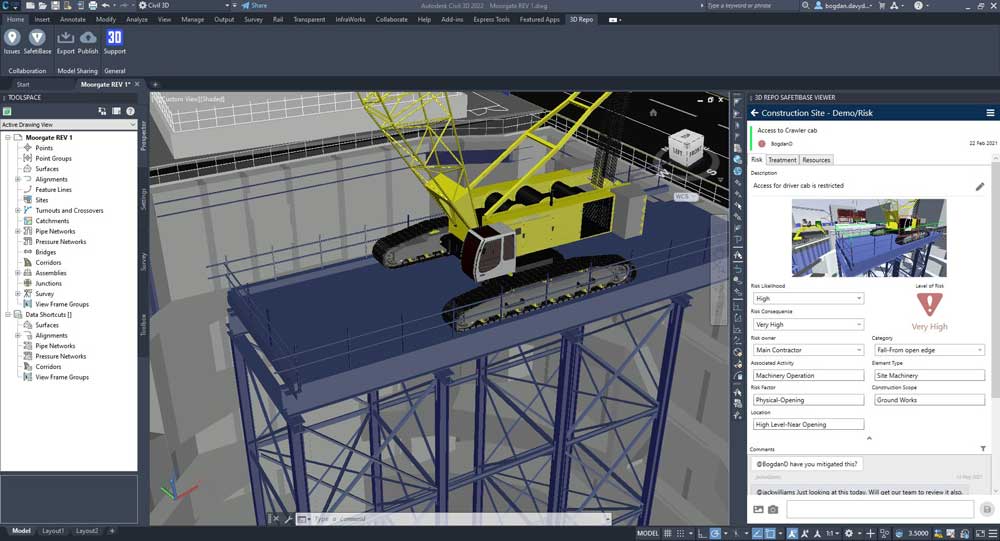Click the attach image icon below comments

(x=758, y=509)
